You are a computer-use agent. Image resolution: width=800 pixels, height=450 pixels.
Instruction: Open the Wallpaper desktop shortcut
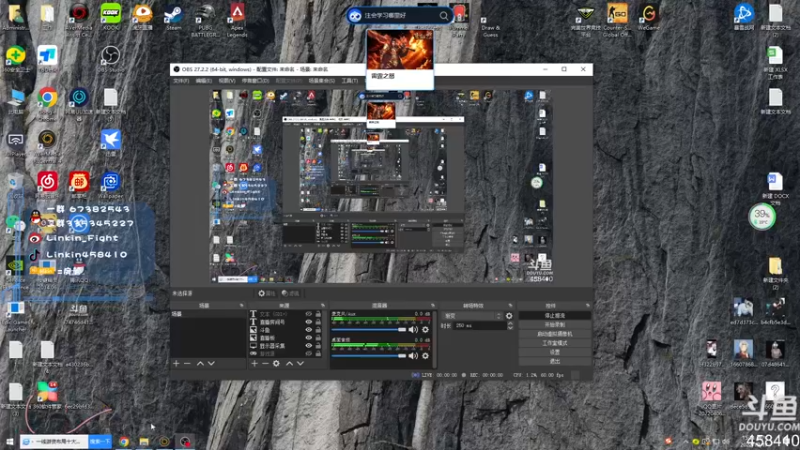pos(111,186)
